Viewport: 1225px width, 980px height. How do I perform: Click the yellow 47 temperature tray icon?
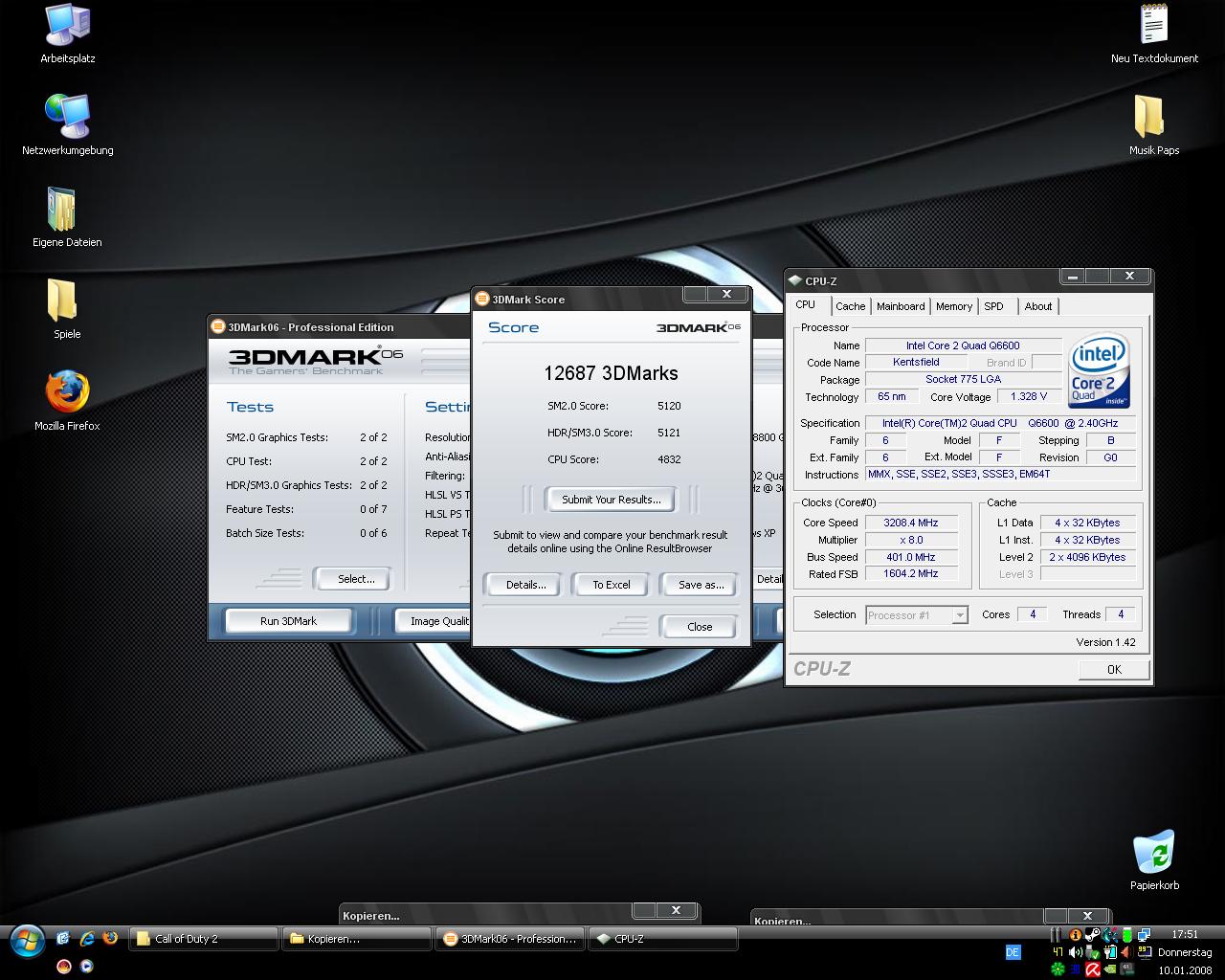tap(1058, 952)
